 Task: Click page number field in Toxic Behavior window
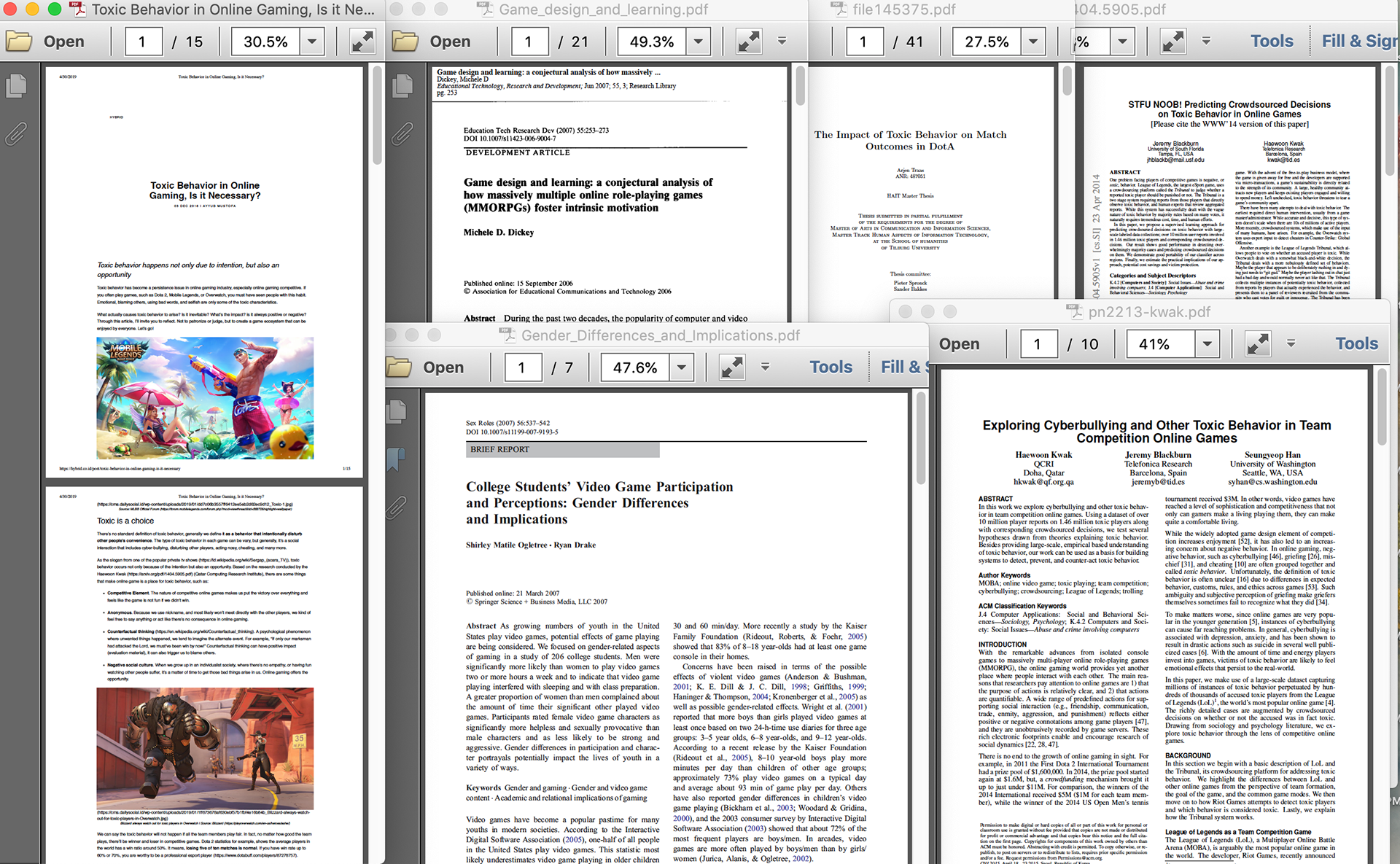click(x=144, y=42)
